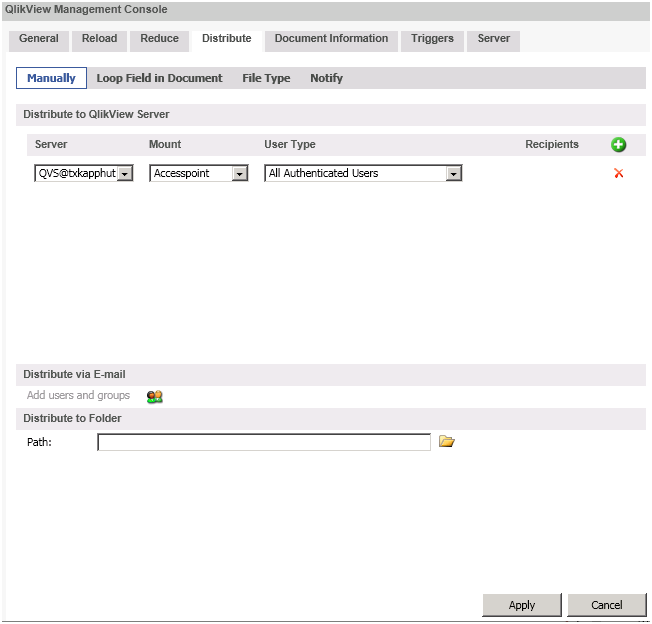Click the Distribute to QlikView Server heading
652x624 pixels.
pos(96,114)
